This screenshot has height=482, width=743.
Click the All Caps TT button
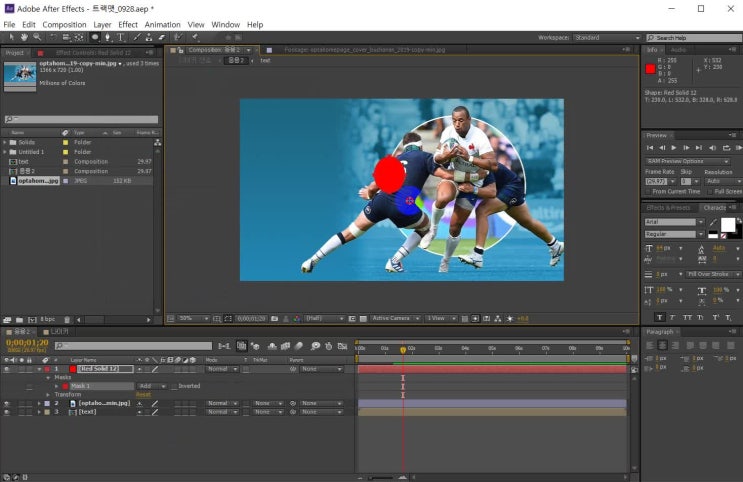point(688,317)
